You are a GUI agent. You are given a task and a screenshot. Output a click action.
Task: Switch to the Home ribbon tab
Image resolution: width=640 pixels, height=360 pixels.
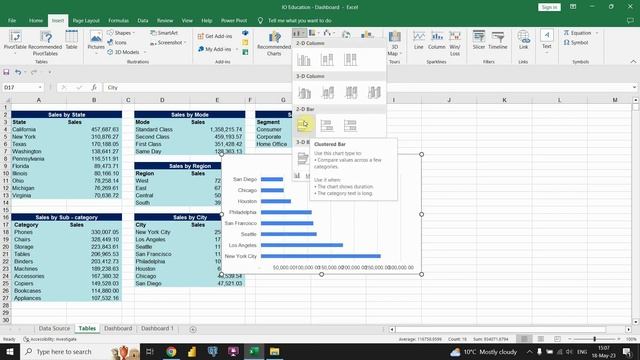[36, 20]
